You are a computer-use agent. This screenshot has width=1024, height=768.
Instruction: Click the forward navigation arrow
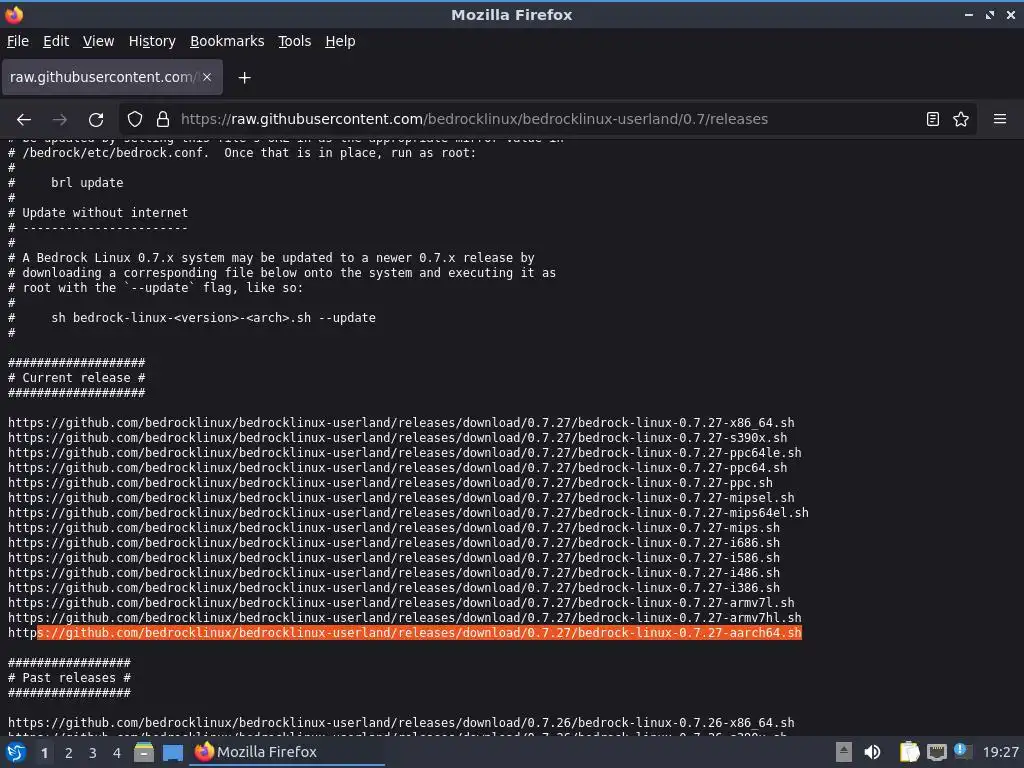pos(60,120)
